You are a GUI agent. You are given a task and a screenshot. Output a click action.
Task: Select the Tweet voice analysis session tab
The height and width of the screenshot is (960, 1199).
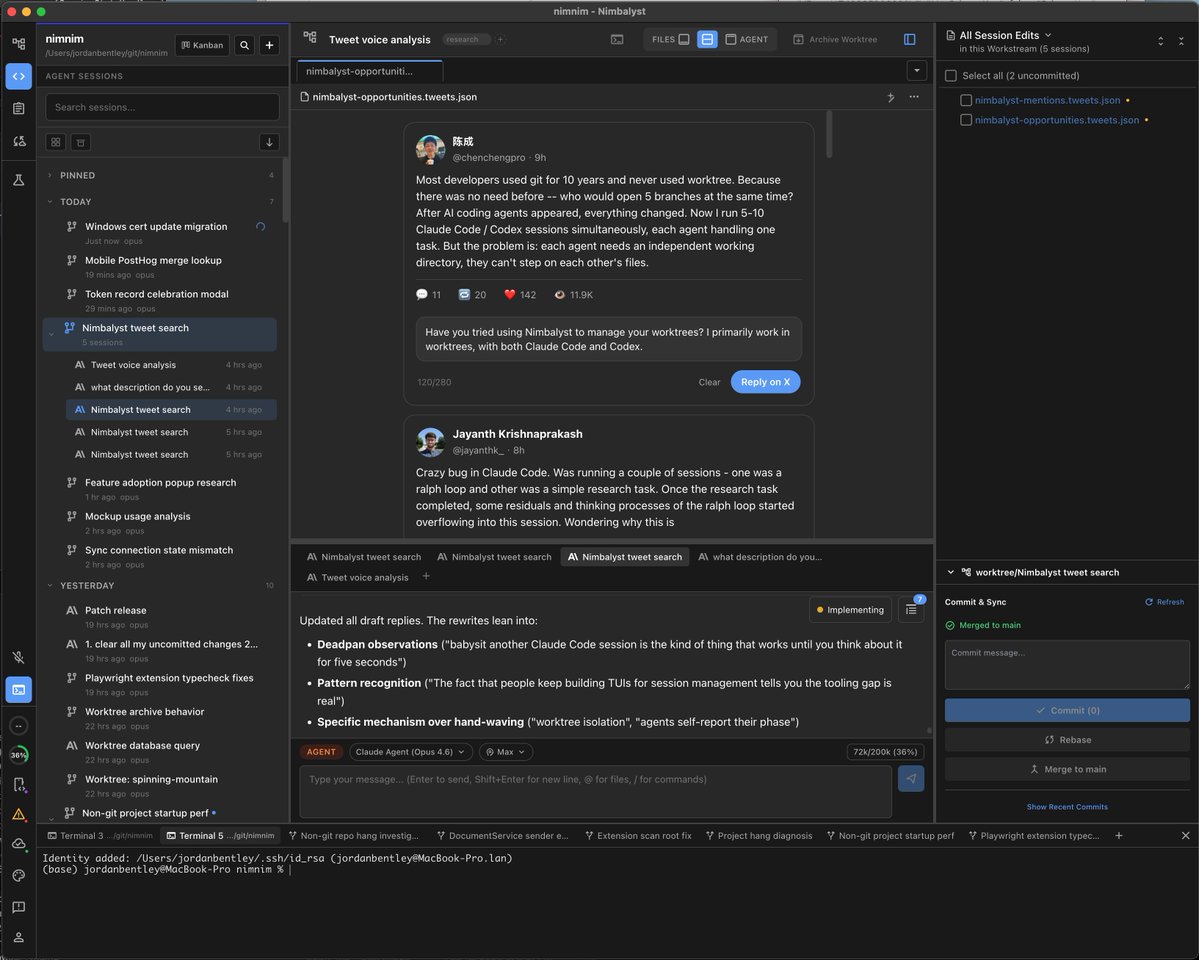[357, 578]
